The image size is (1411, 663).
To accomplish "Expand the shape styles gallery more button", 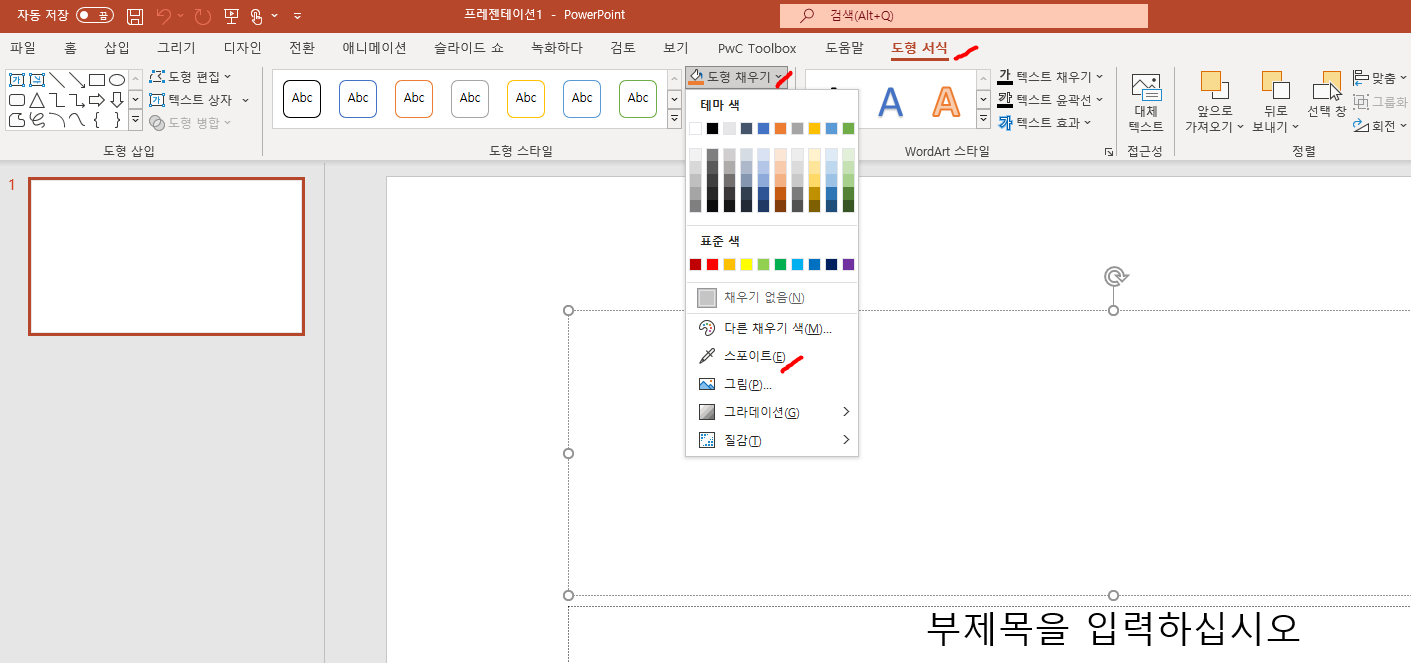I will (674, 120).
